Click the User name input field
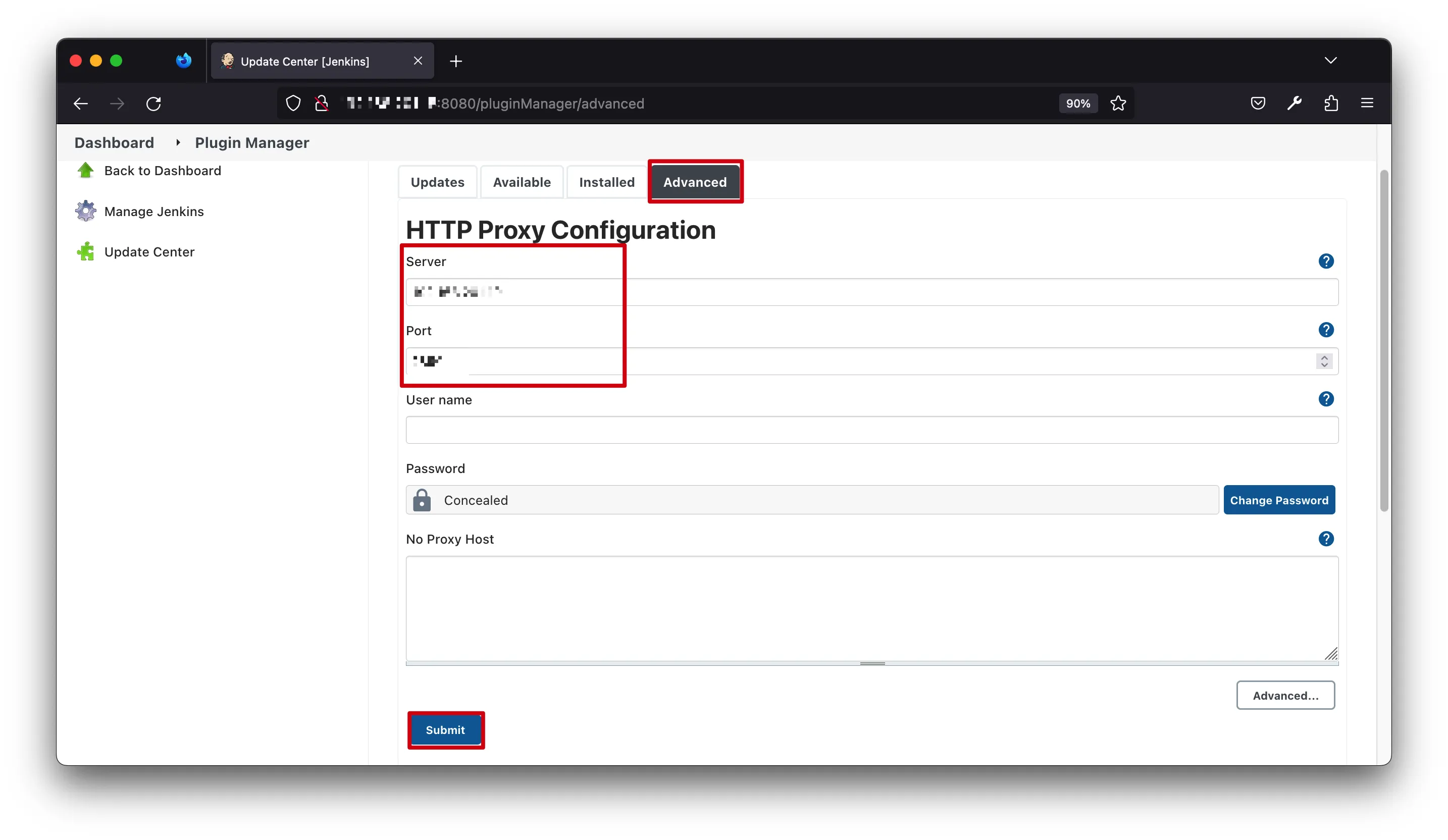1448x840 pixels. (871, 430)
